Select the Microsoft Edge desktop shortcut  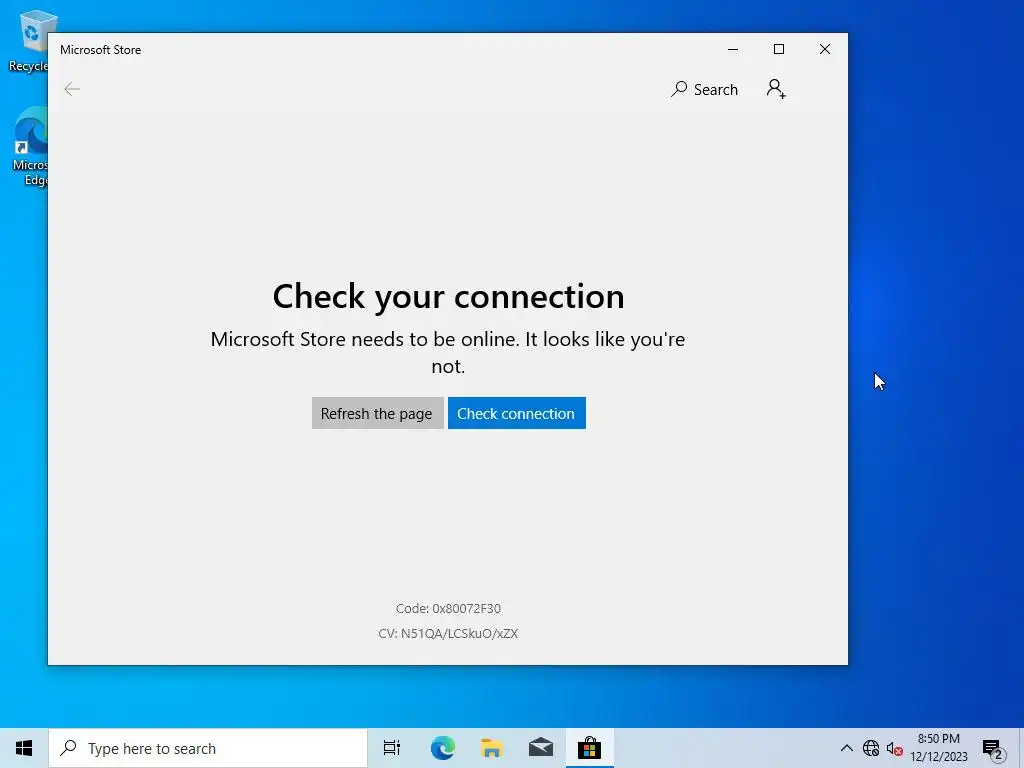click(30, 148)
